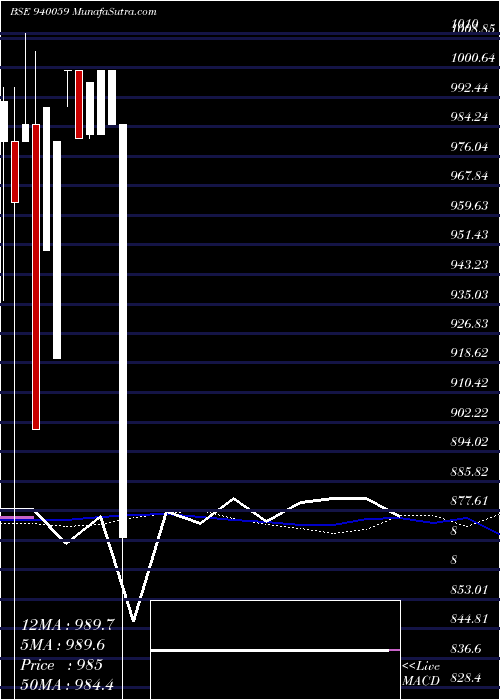Click the 943.23 price axis label
This screenshot has width=500, height=700.
coord(470,265)
